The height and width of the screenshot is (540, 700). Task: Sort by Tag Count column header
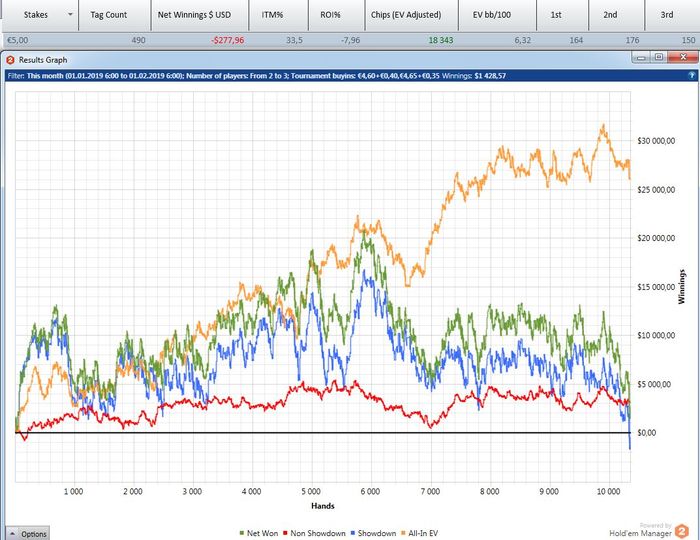[x=108, y=15]
